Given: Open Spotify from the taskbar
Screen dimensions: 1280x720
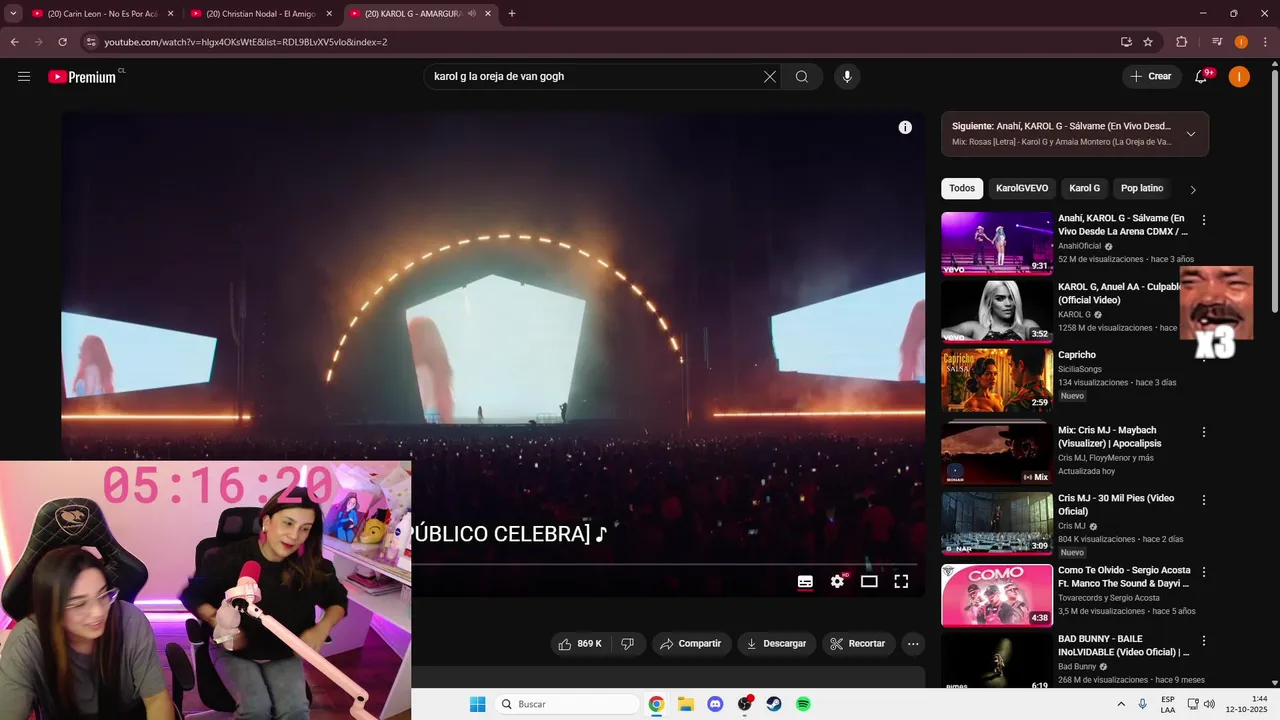Looking at the screenshot, I should 803,704.
